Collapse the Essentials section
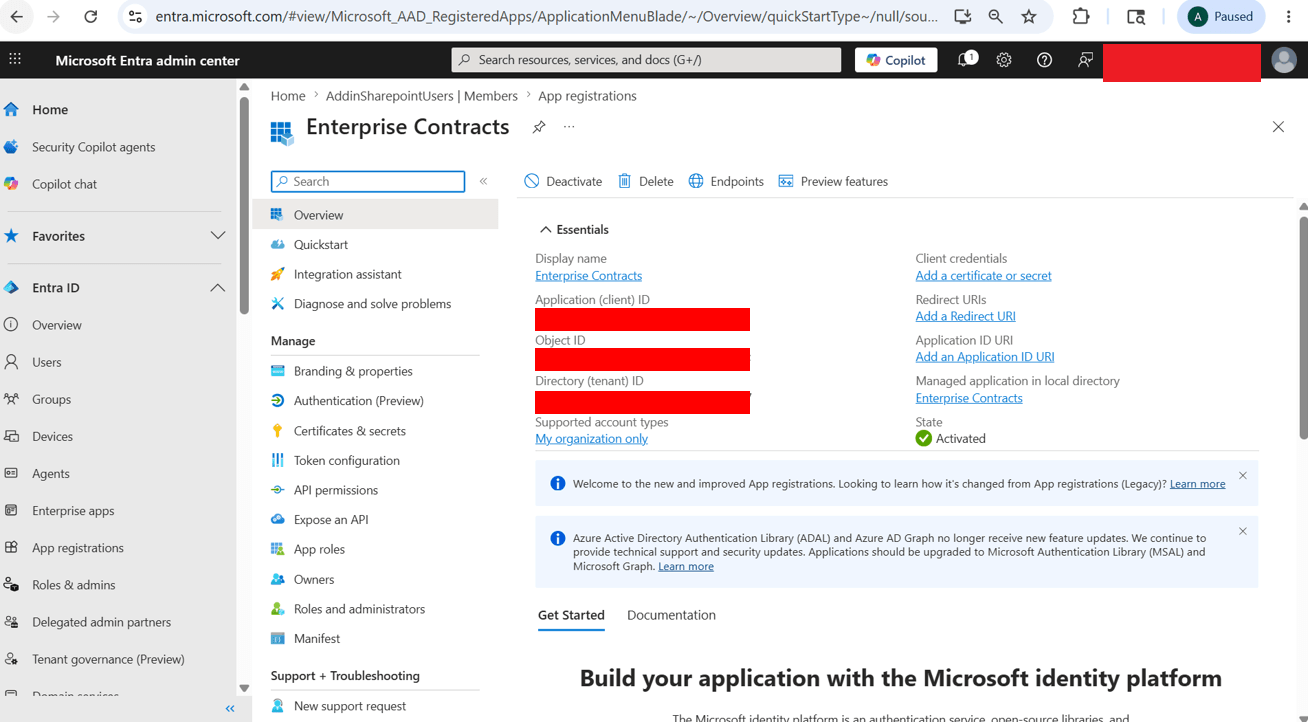Image resolution: width=1308 pixels, height=723 pixels. [x=574, y=229]
